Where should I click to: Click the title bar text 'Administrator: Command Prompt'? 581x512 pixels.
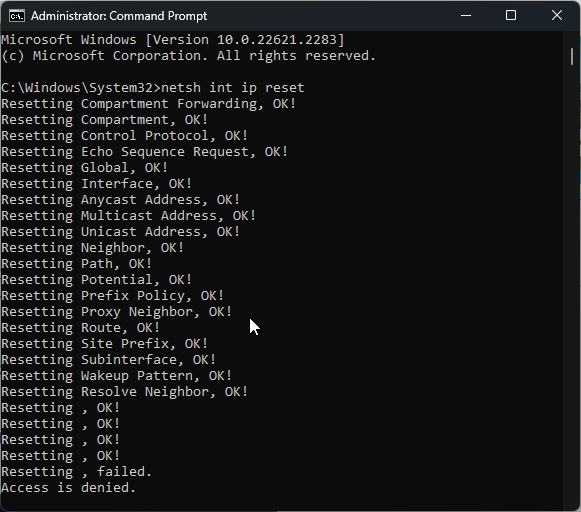119,16
